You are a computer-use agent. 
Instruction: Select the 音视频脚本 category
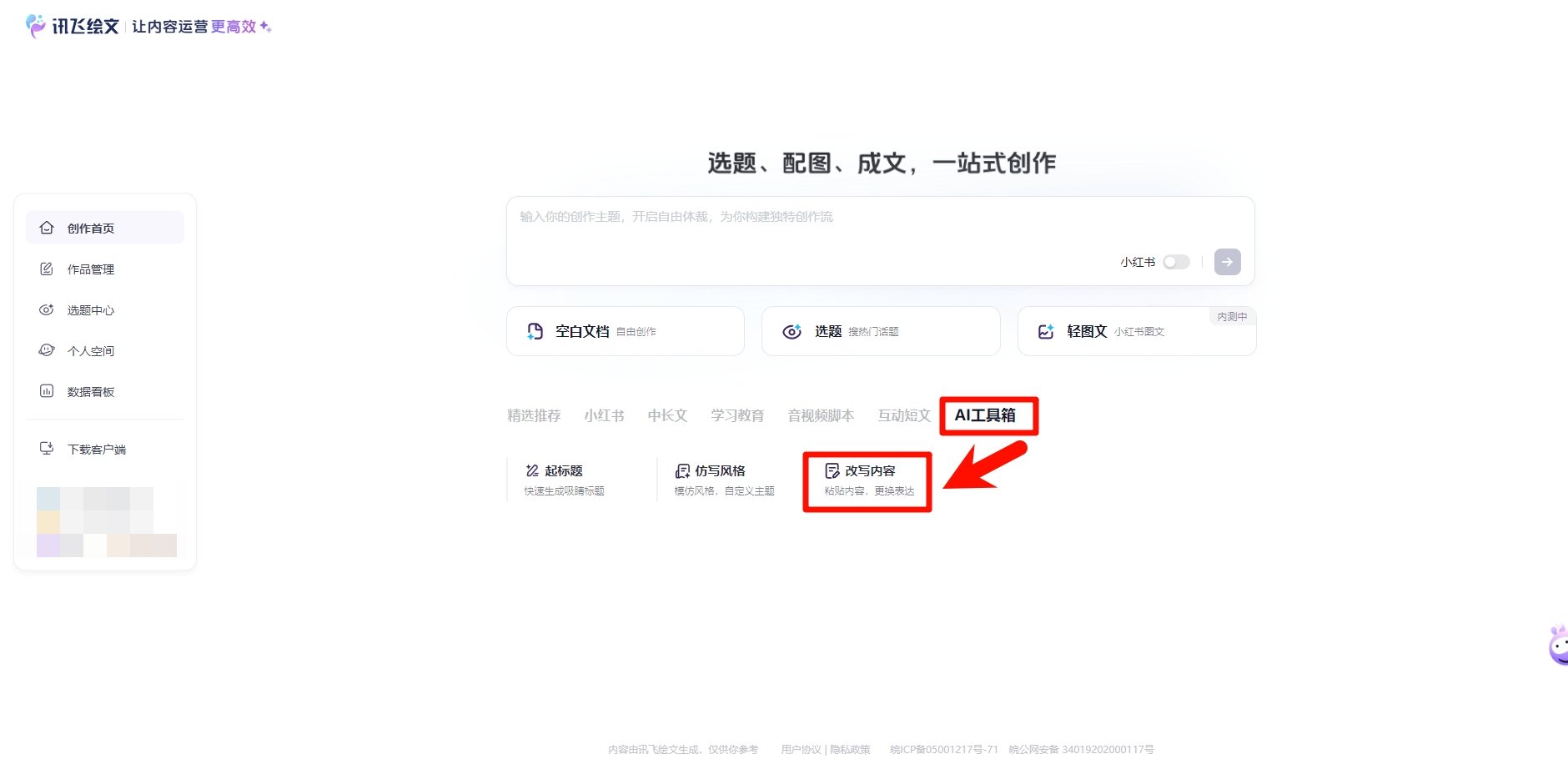tap(820, 415)
